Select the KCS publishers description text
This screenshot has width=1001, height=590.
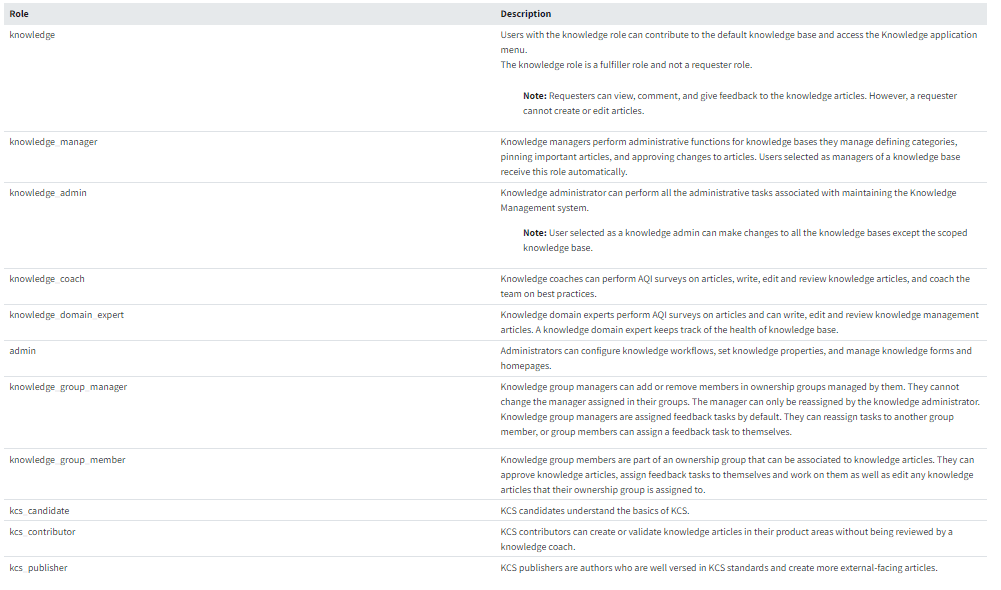(718, 568)
